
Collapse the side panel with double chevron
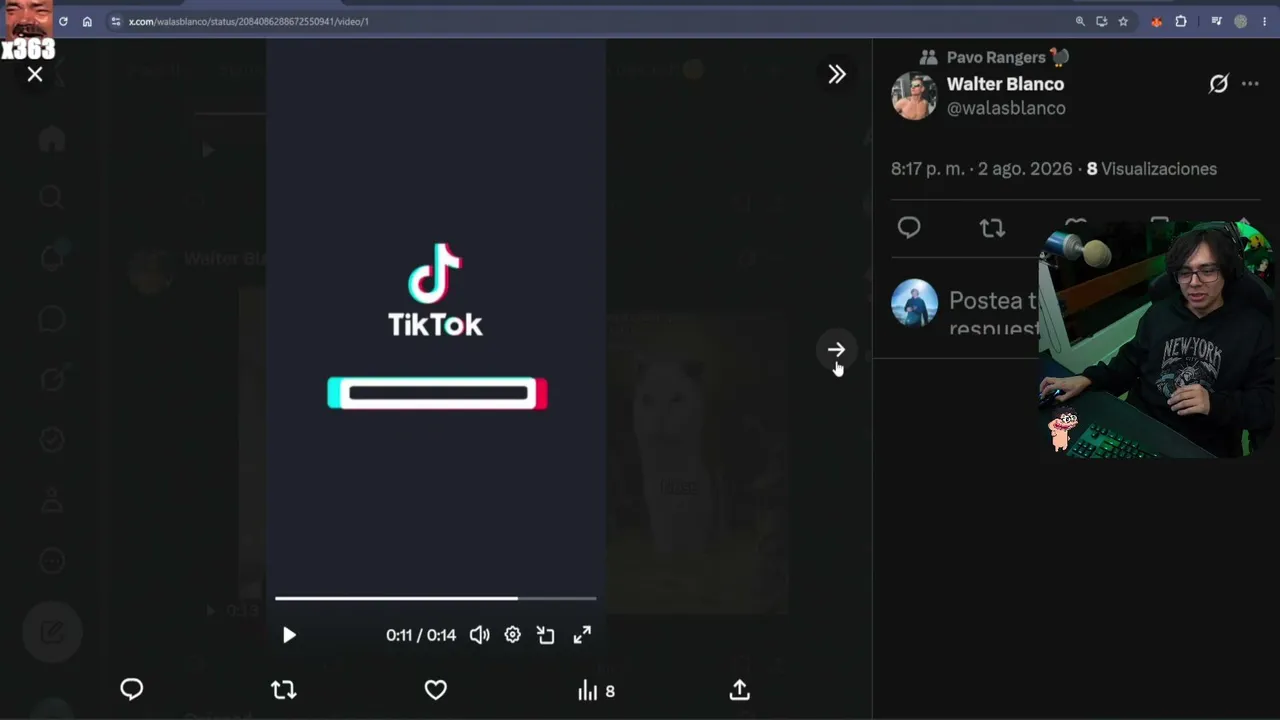click(837, 74)
